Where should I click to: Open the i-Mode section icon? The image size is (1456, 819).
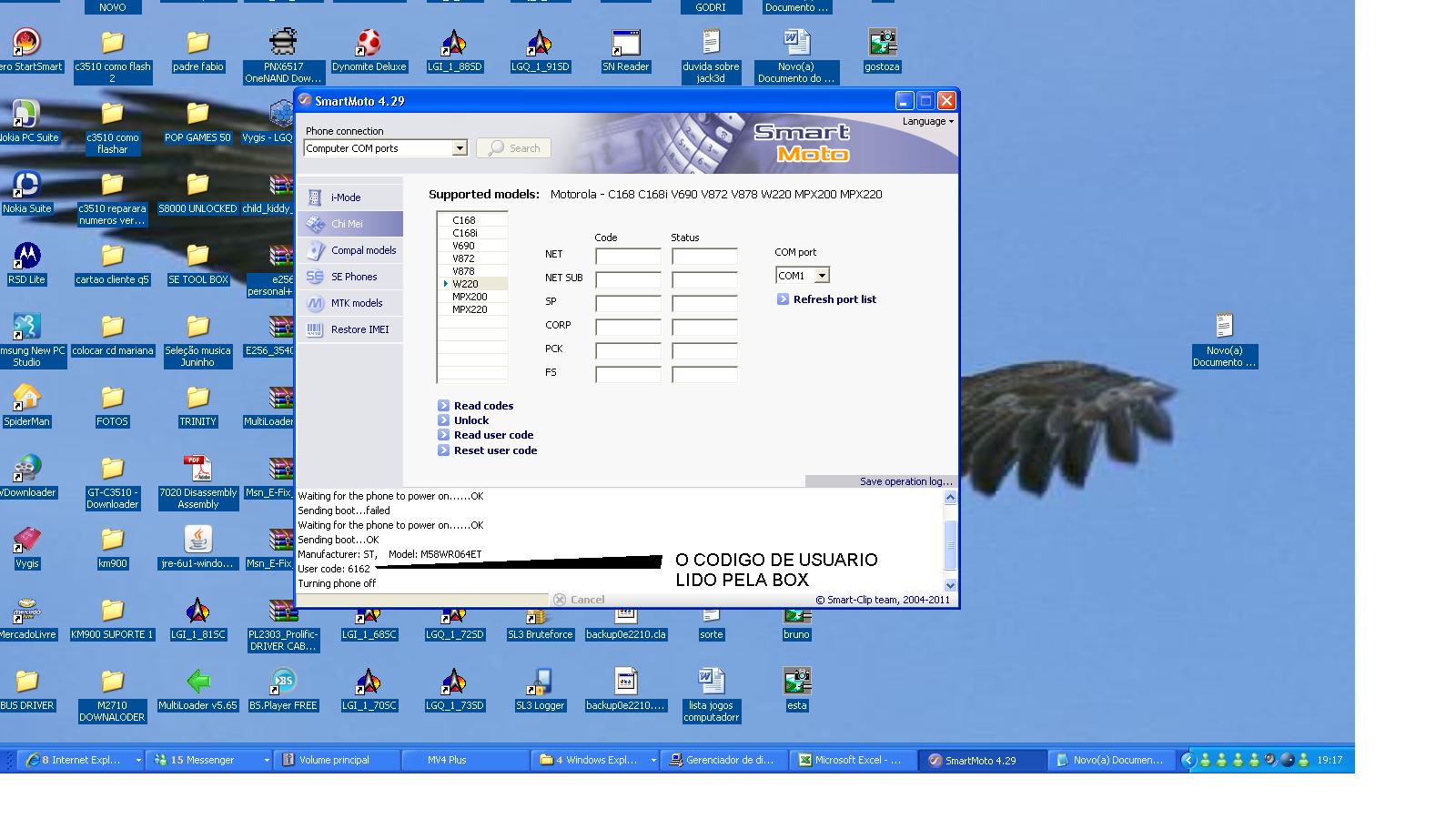click(x=315, y=197)
